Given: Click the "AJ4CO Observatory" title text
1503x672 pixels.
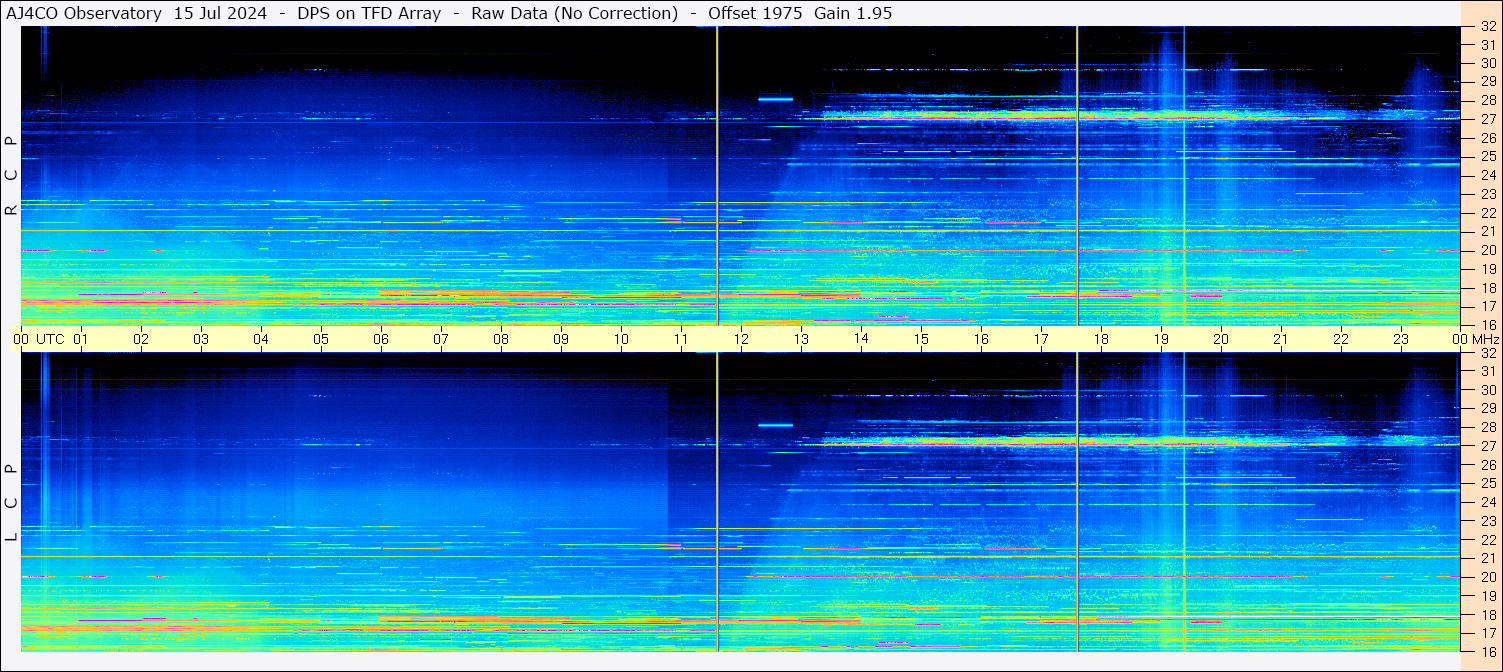Looking at the screenshot, I should 84,13.
